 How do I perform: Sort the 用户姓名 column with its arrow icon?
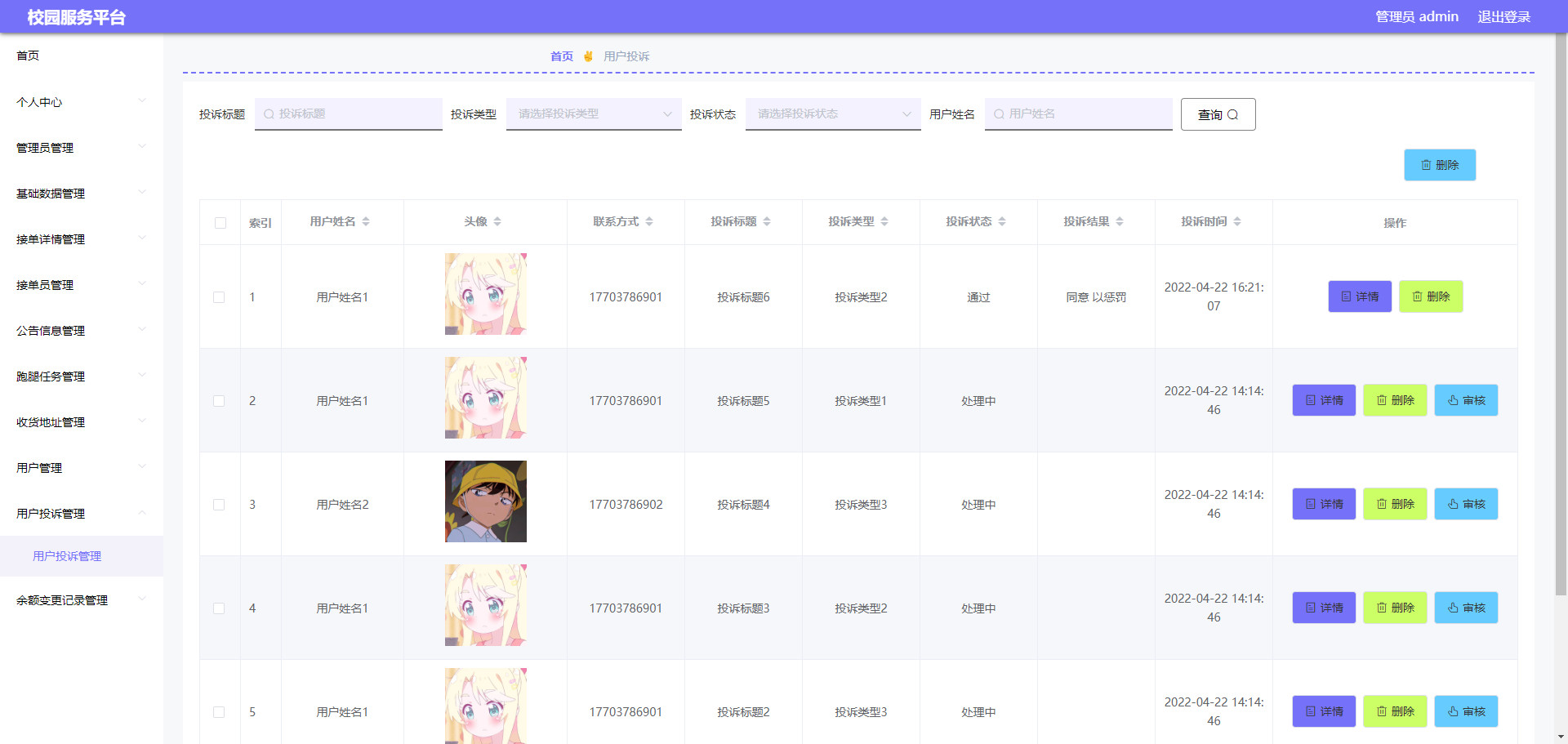click(366, 221)
